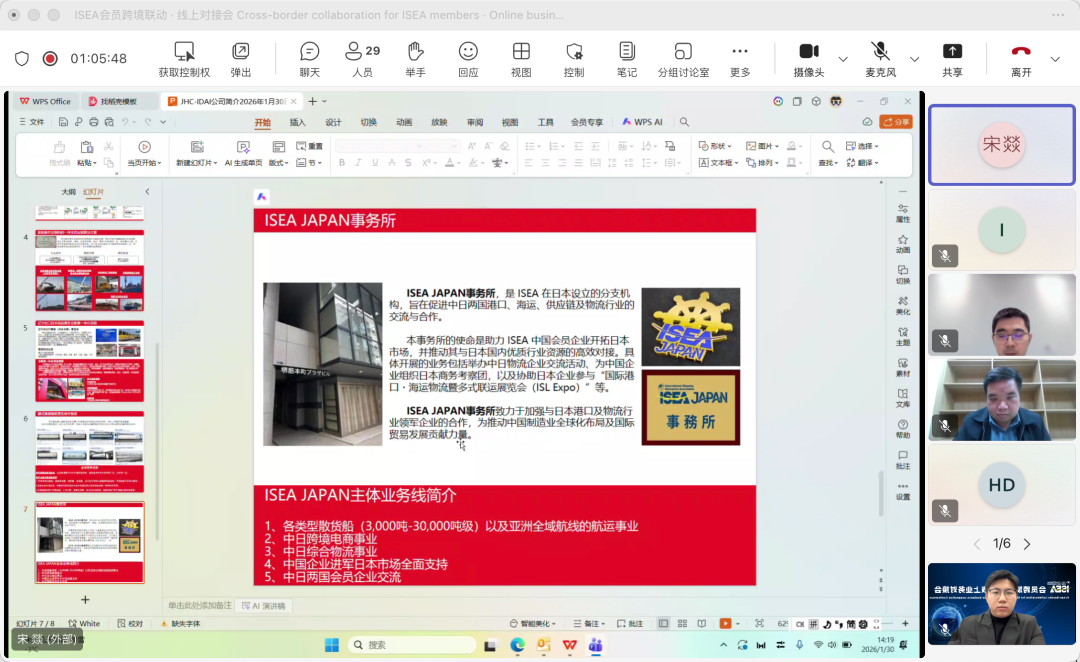Share screen with the 共享 icon
The height and width of the screenshot is (662, 1080).
pyautogui.click(x=952, y=52)
